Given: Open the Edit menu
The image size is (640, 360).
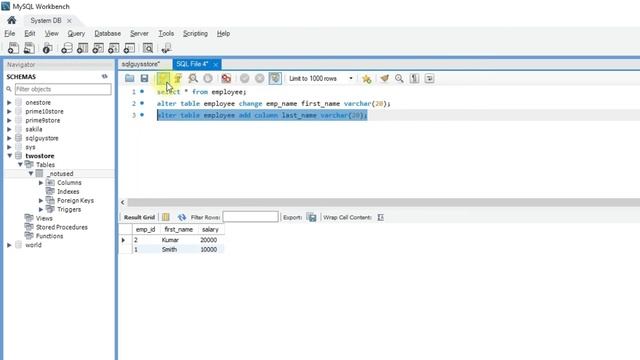Looking at the screenshot, I should tap(30, 33).
